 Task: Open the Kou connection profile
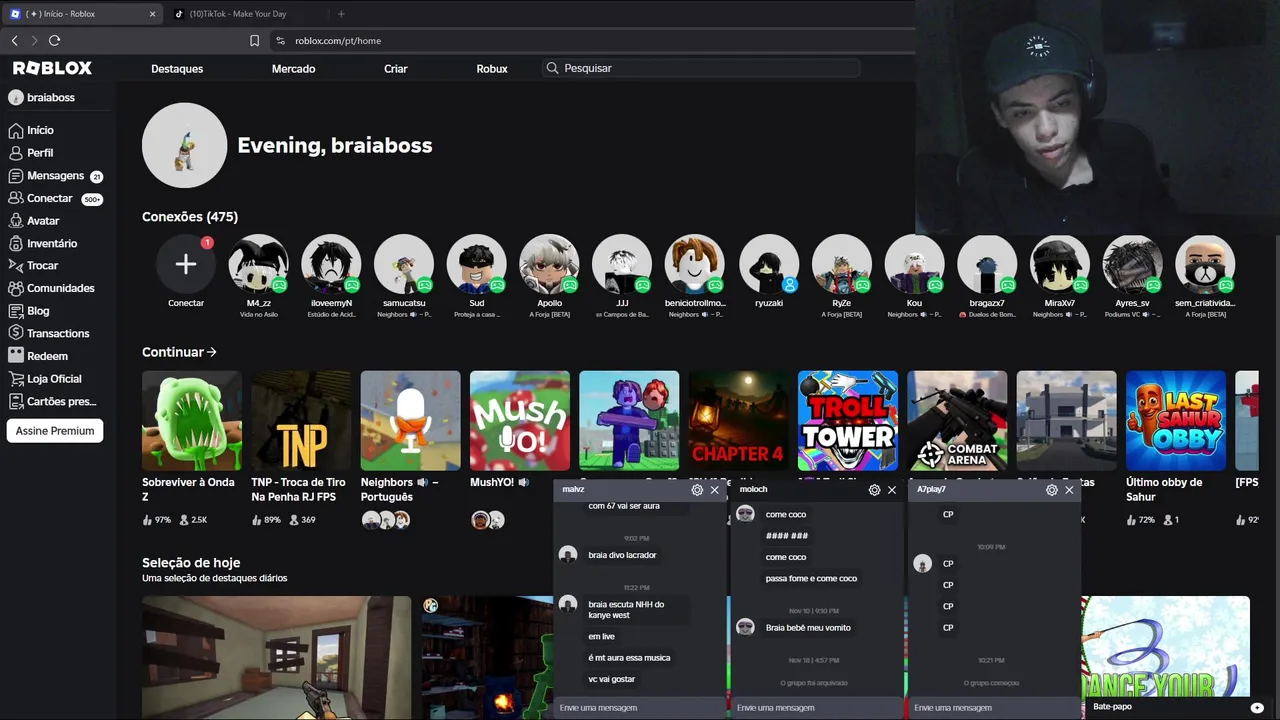click(x=914, y=264)
